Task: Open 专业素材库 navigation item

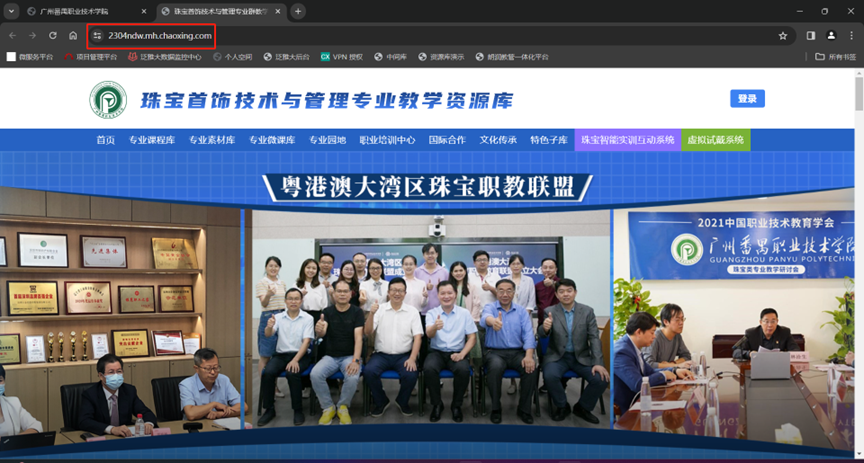Action: pyautogui.click(x=212, y=140)
